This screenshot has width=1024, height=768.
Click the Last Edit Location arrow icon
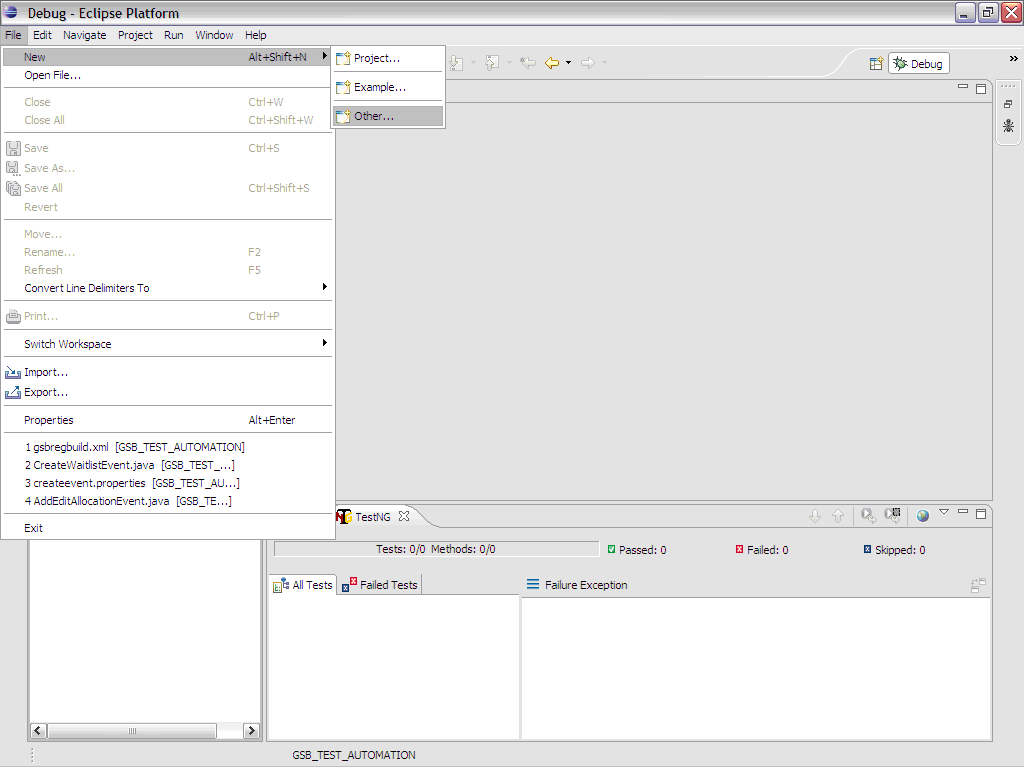(x=528, y=63)
